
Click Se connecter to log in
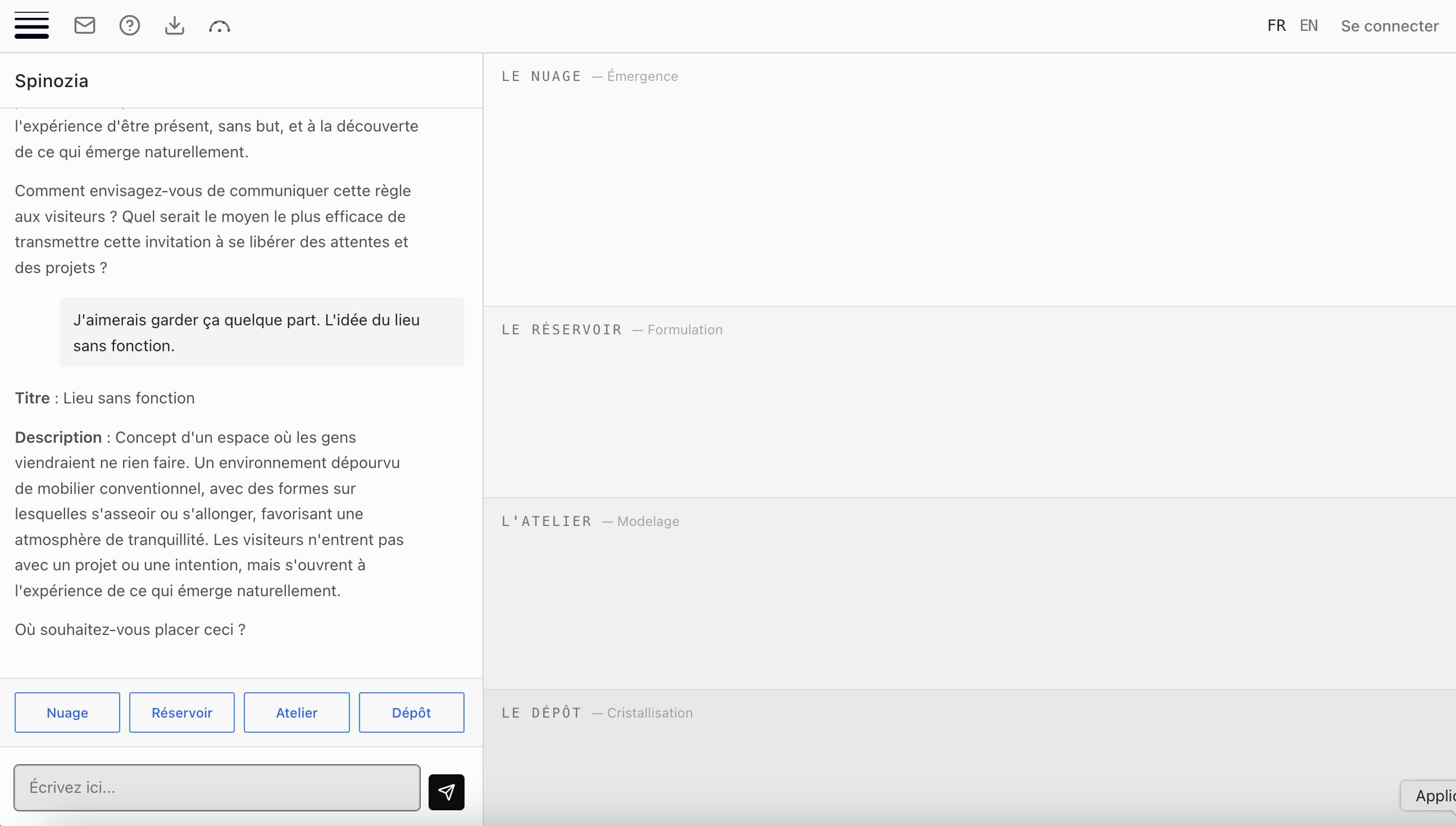click(1389, 26)
